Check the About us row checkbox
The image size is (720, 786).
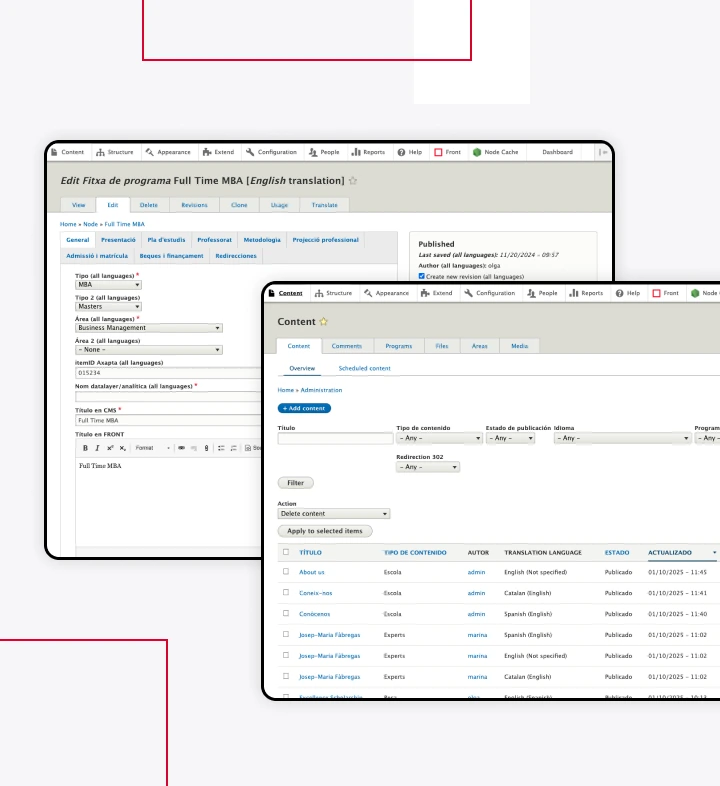[x=286, y=571]
